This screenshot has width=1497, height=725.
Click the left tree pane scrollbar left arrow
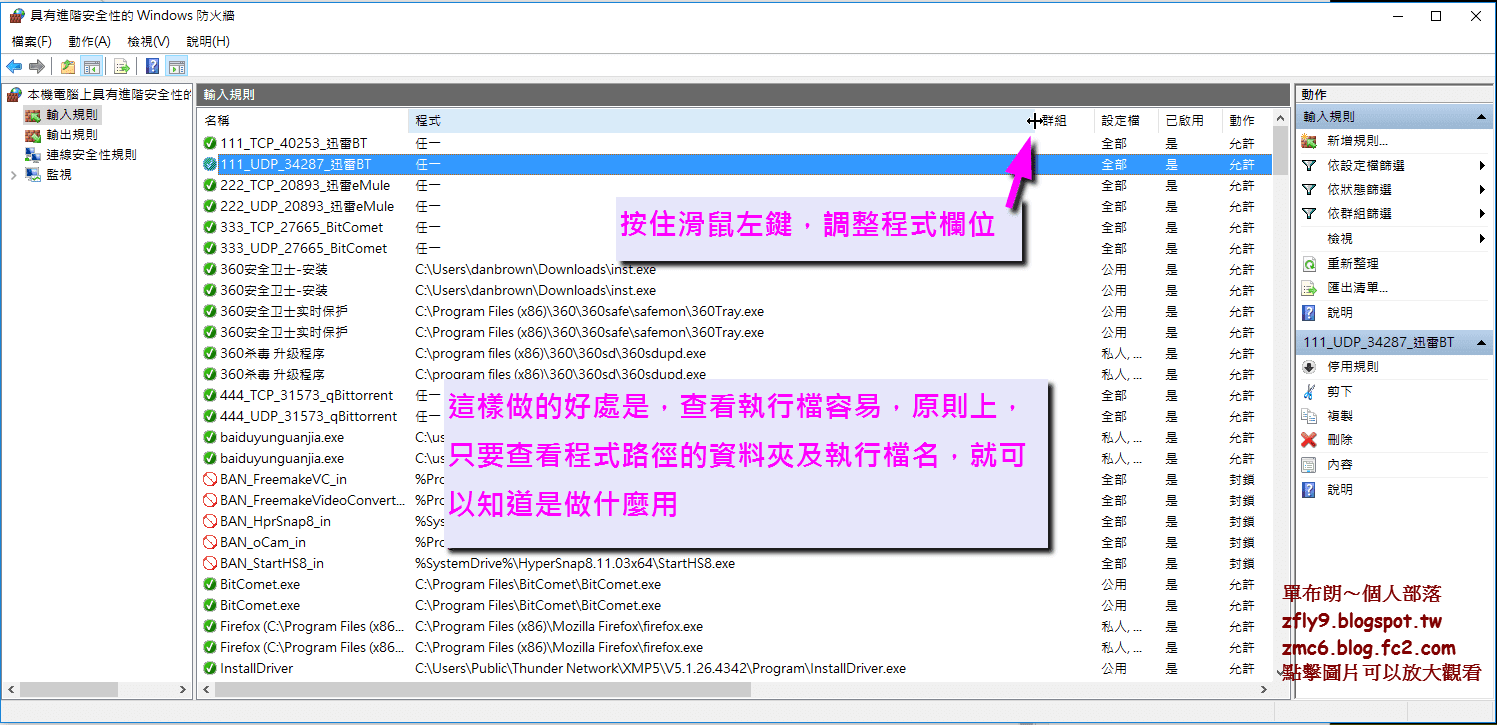click(x=10, y=689)
